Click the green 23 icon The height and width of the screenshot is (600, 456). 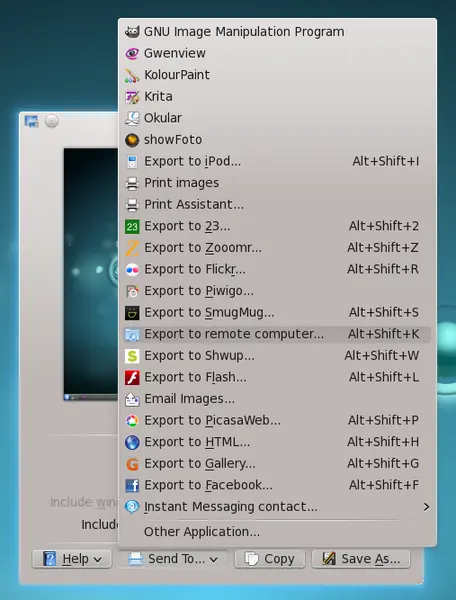pyautogui.click(x=132, y=226)
